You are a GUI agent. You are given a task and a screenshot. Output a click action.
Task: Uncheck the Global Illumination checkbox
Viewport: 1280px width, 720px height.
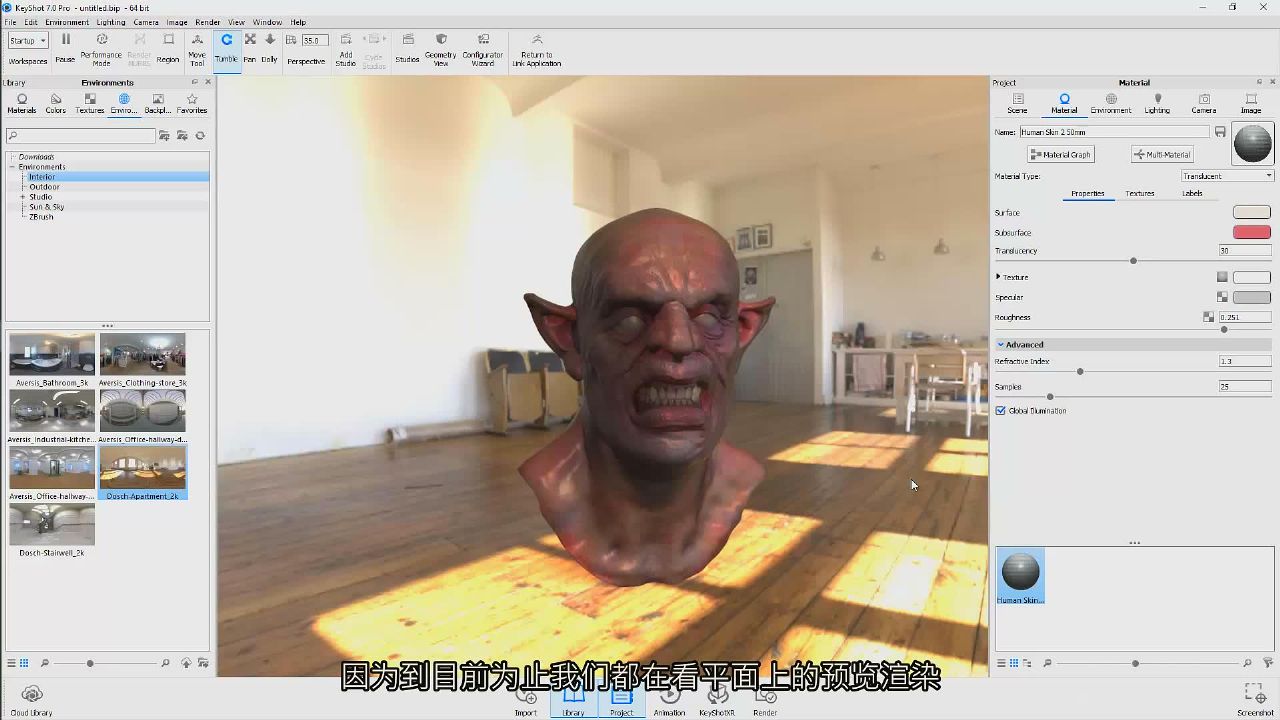pos(1000,411)
